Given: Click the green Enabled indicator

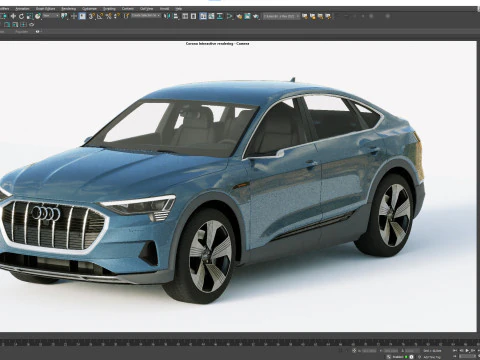Looking at the screenshot, I should [x=406, y=357].
